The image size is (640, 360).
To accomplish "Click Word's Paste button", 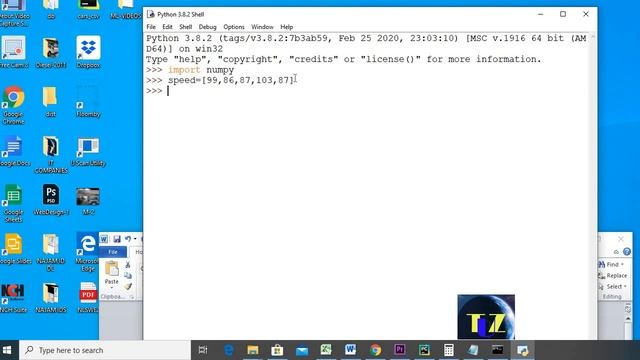I will click(111, 274).
